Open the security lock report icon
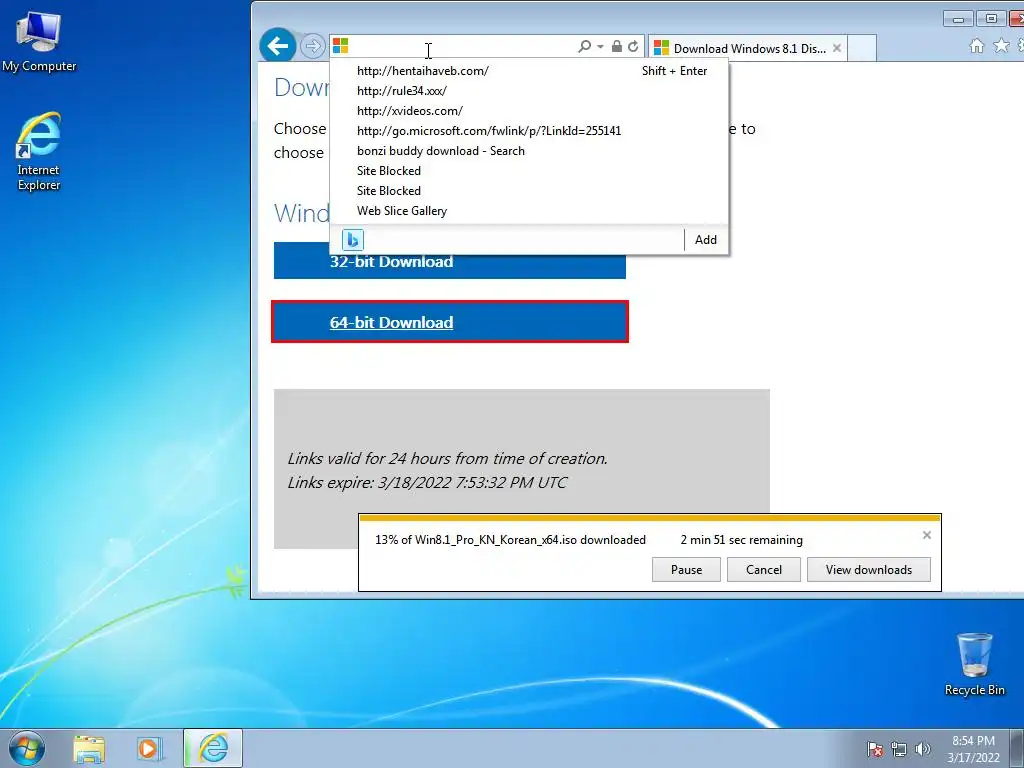 pyautogui.click(x=616, y=46)
